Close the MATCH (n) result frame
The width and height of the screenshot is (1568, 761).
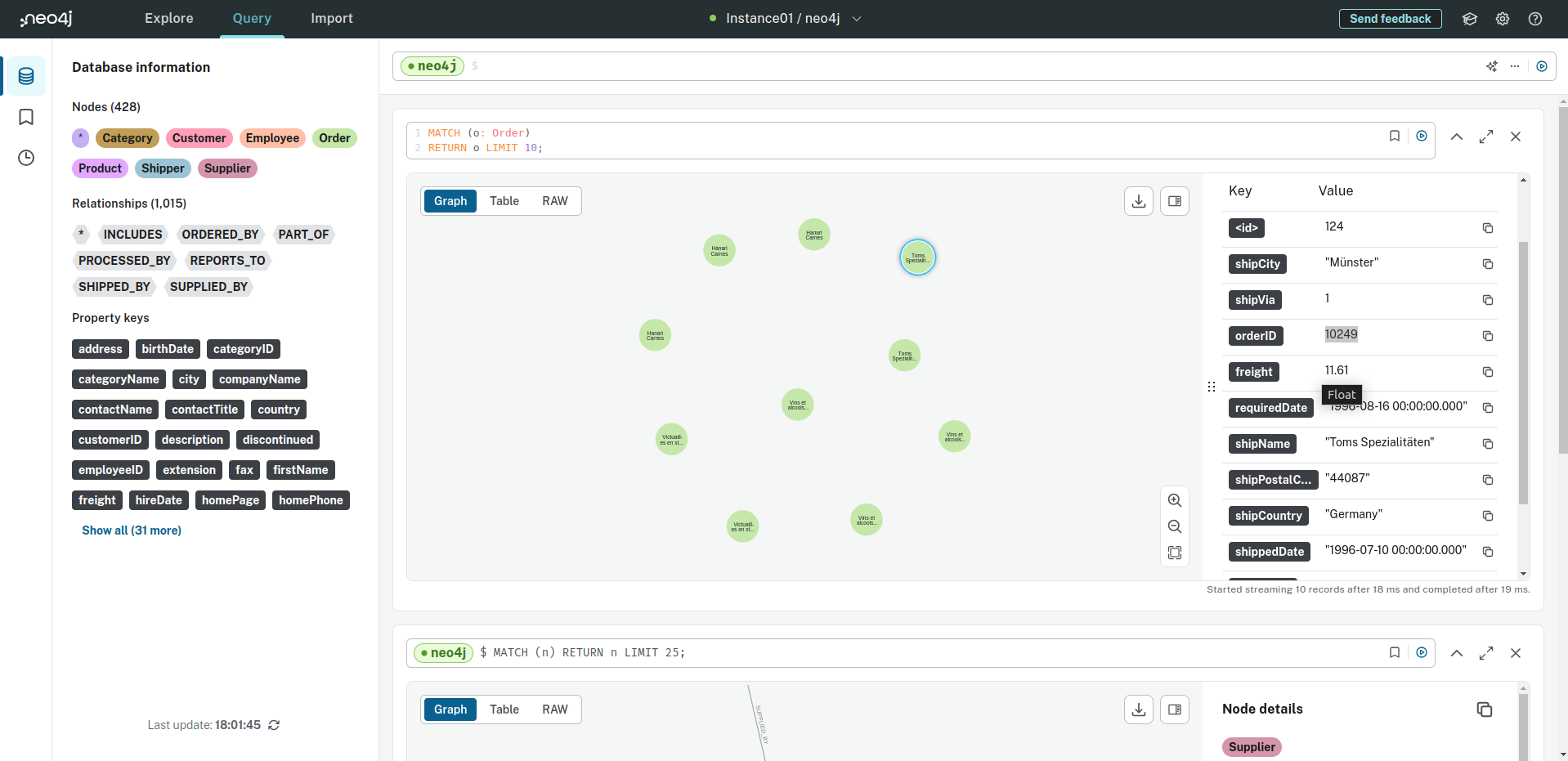(1516, 653)
